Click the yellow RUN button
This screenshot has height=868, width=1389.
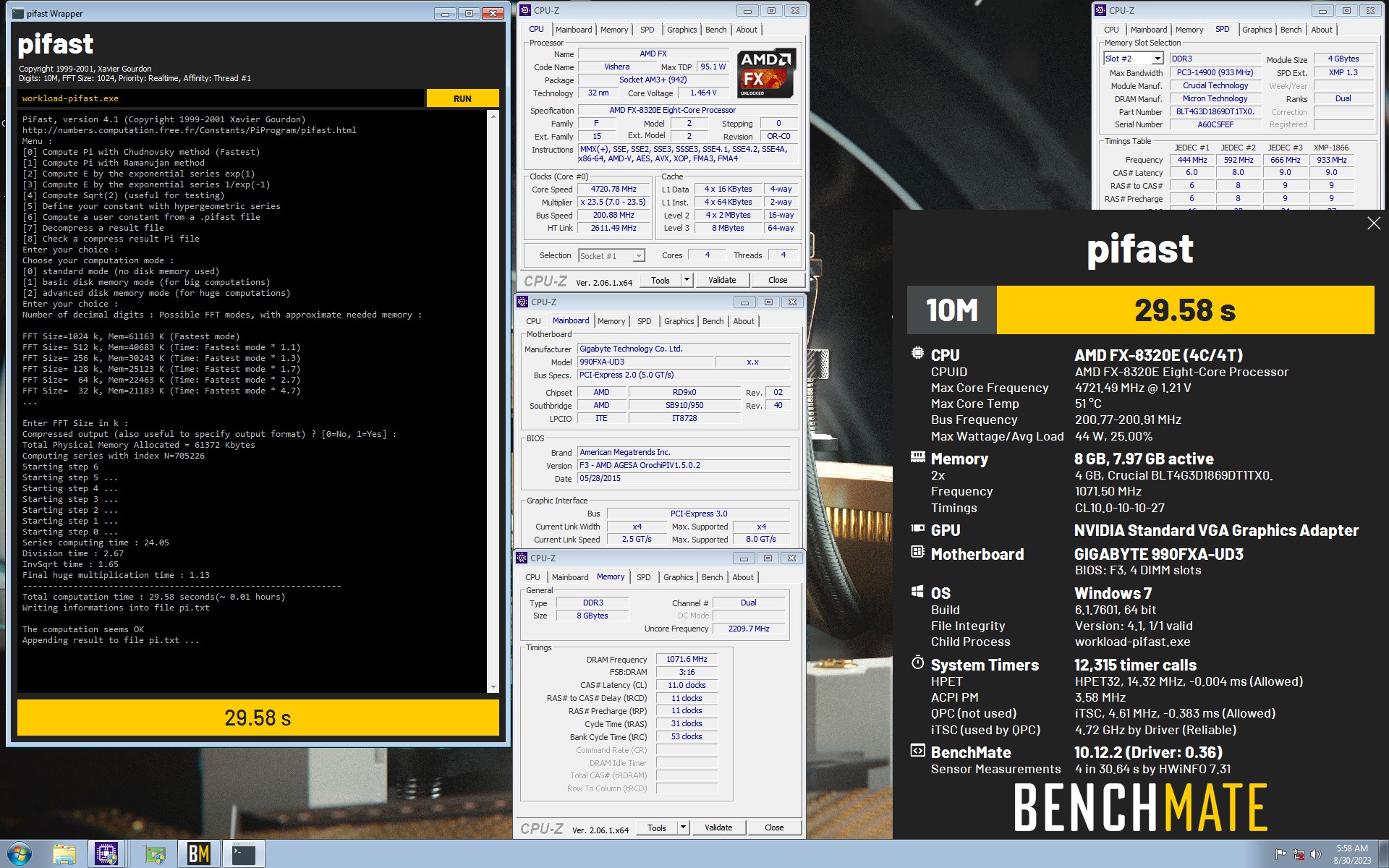pos(462,98)
